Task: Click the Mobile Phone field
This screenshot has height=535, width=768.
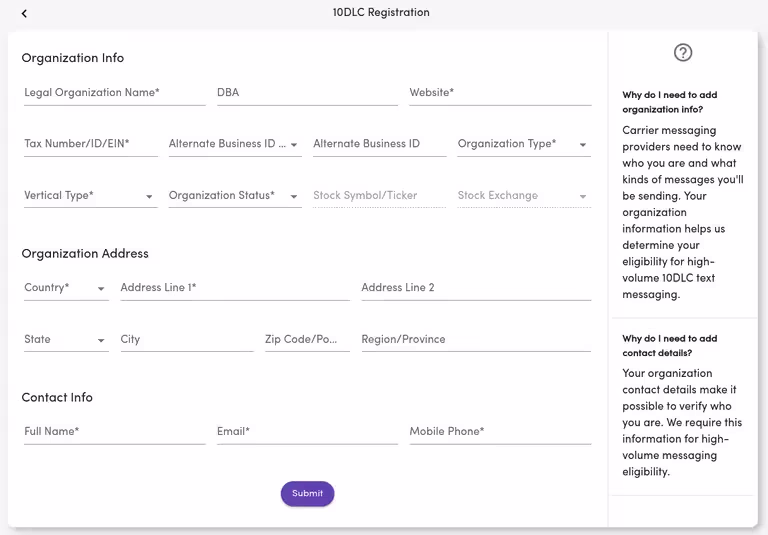Action: (500, 432)
